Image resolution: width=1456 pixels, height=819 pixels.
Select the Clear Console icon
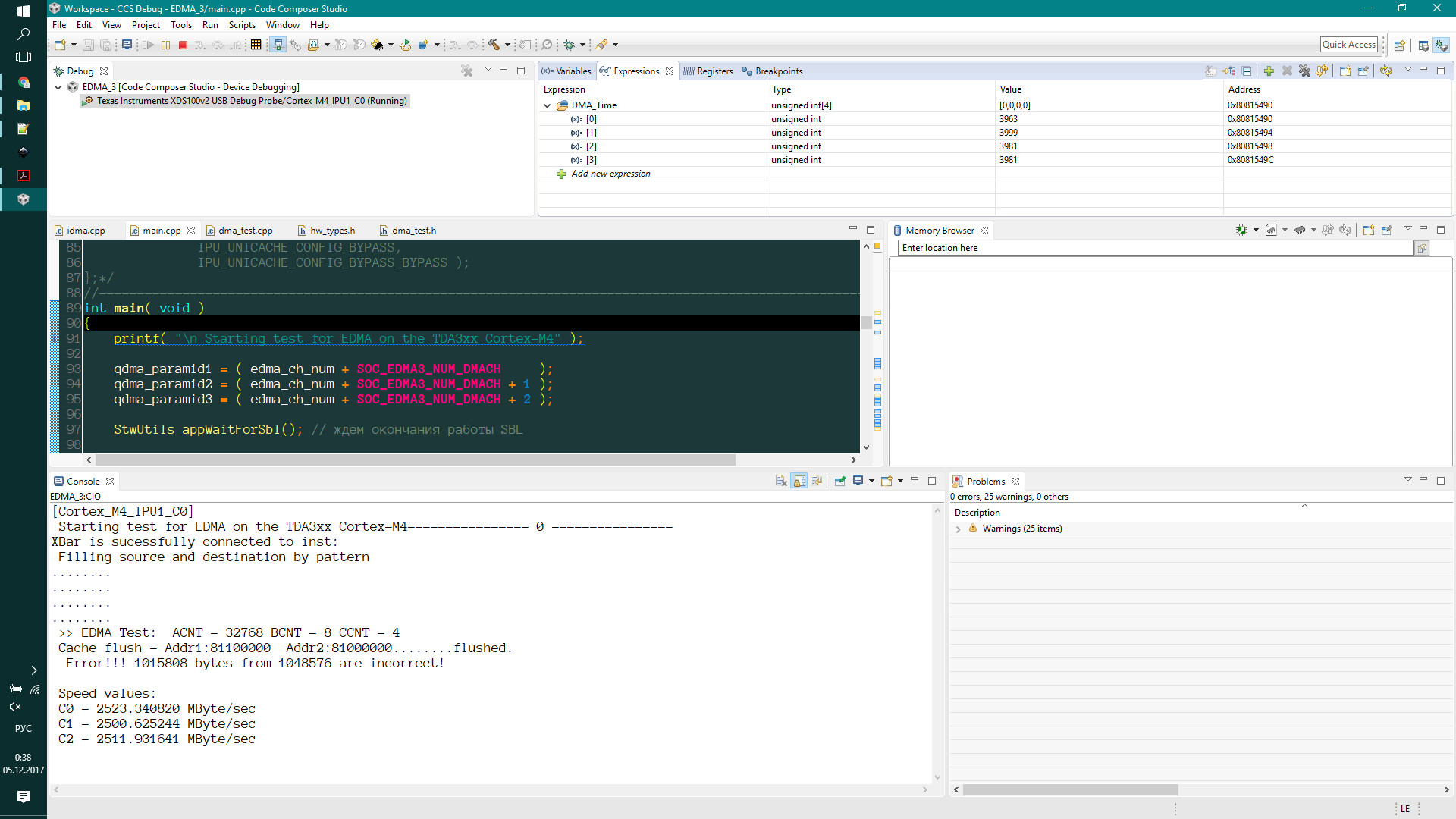[x=782, y=481]
